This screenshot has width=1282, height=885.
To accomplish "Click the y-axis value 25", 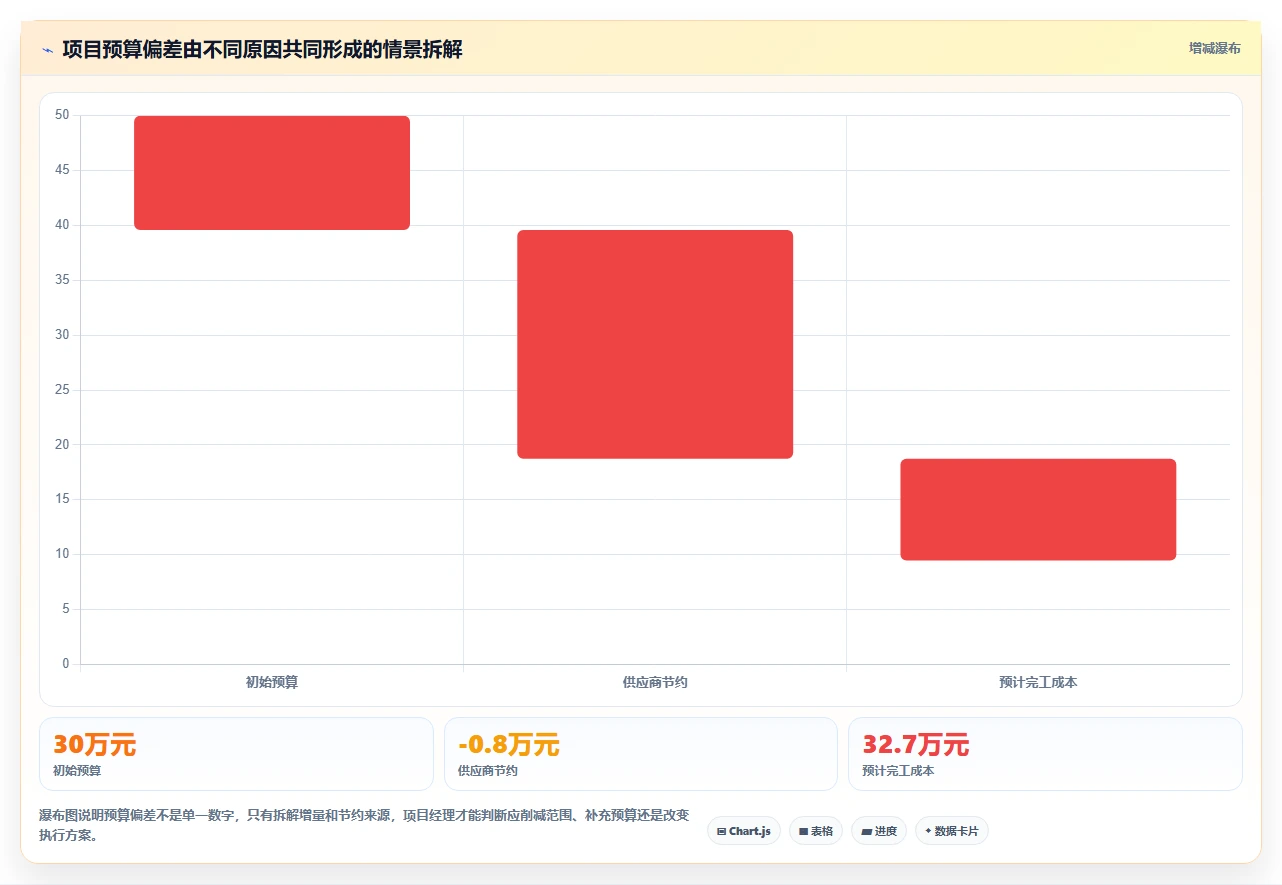I will click(x=62, y=389).
